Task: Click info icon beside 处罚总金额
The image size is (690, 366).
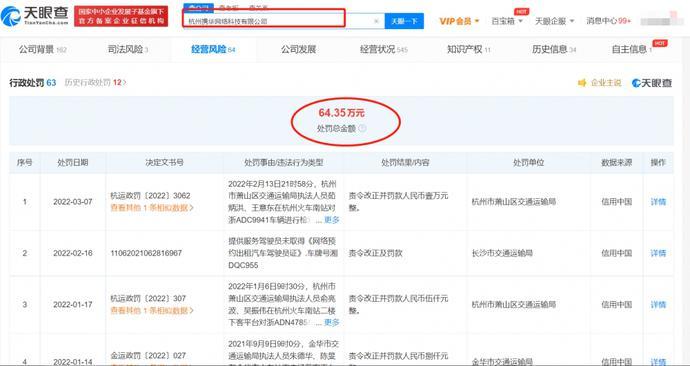Action: point(362,128)
